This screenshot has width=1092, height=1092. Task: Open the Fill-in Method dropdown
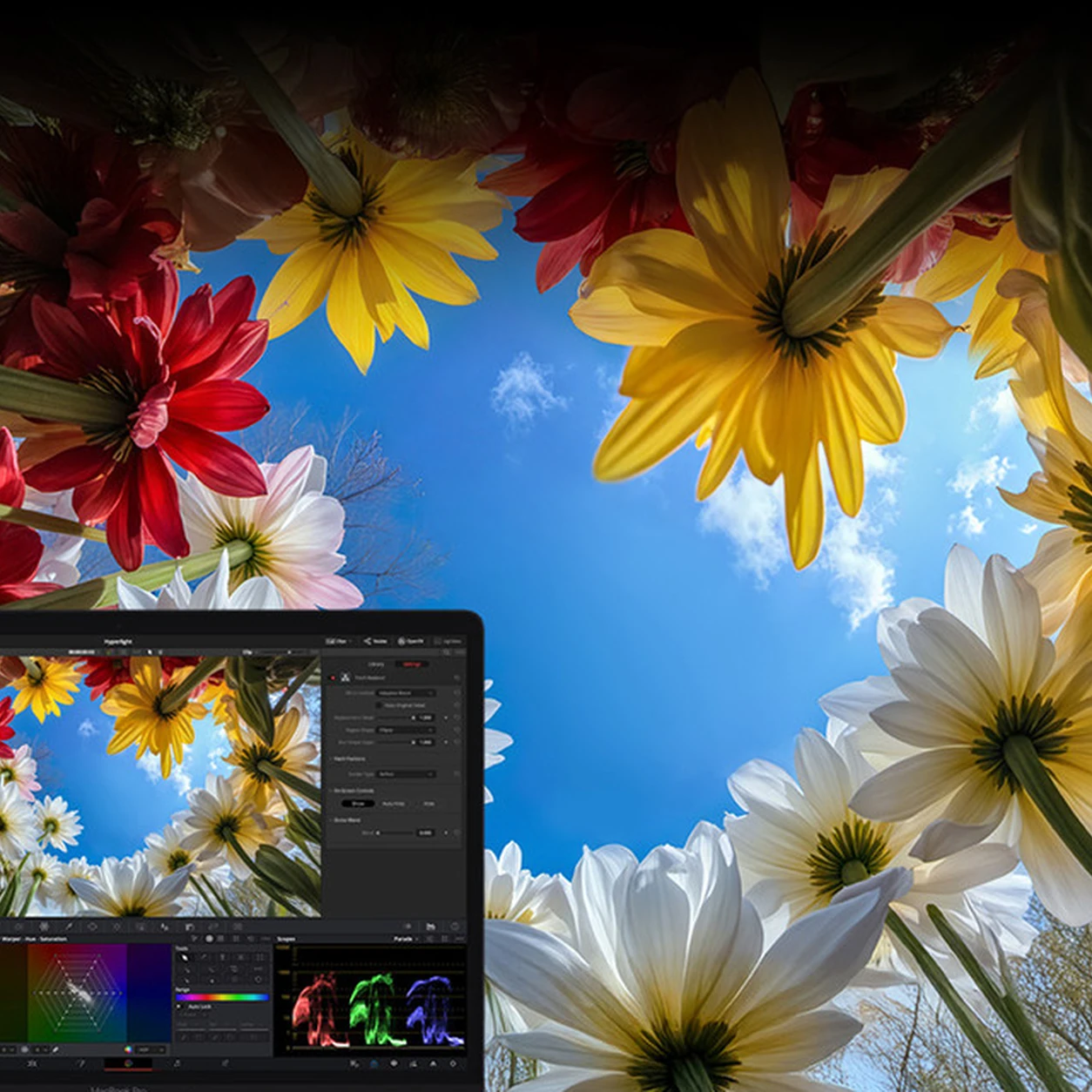tap(405, 693)
